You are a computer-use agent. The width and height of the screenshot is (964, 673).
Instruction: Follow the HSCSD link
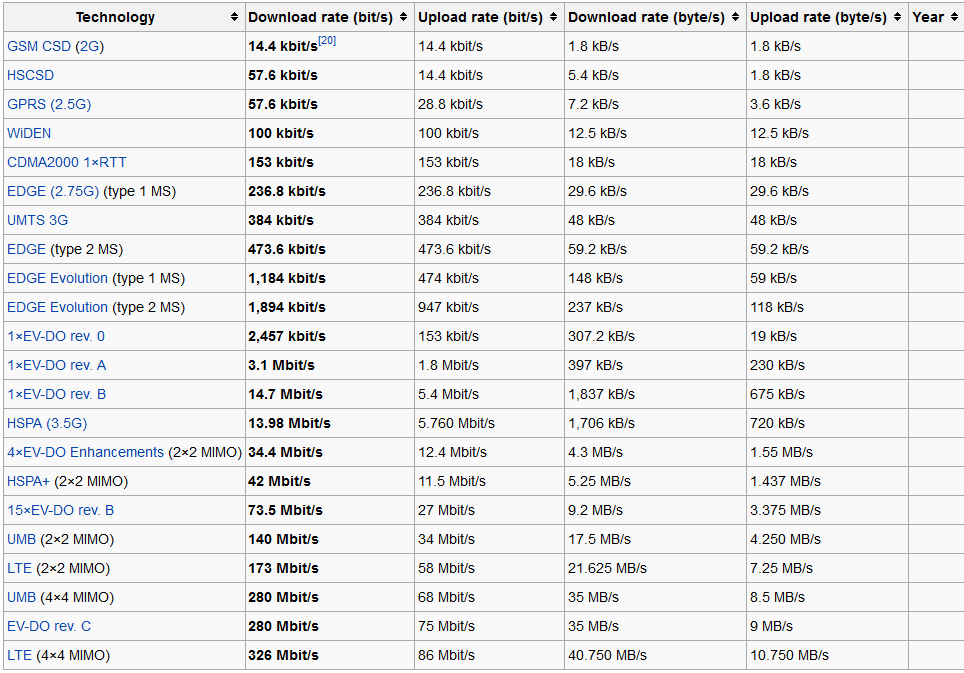click(30, 75)
